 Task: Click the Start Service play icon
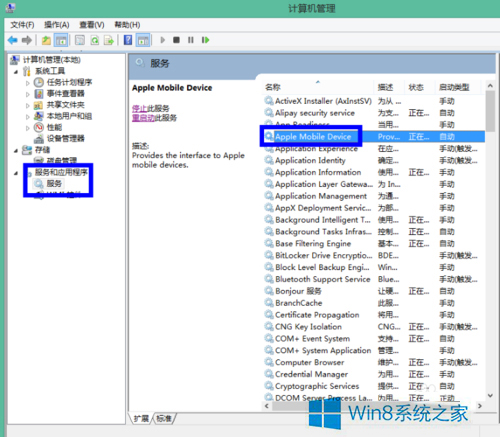pyautogui.click(x=163, y=40)
